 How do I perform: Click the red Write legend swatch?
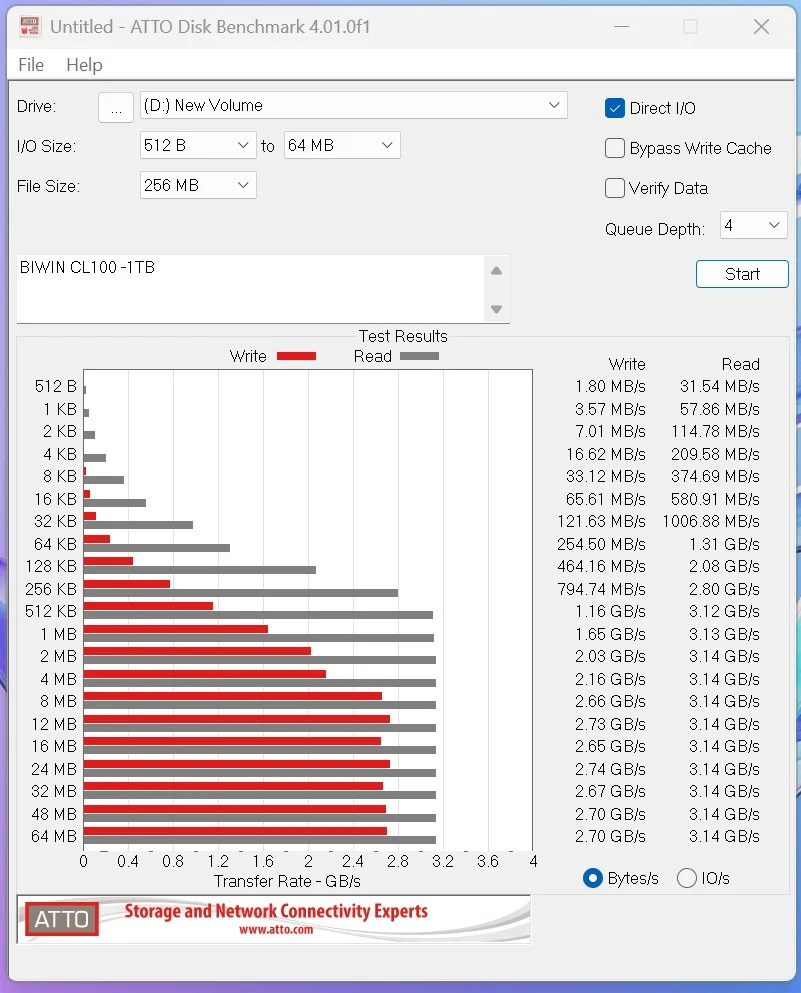(x=296, y=356)
